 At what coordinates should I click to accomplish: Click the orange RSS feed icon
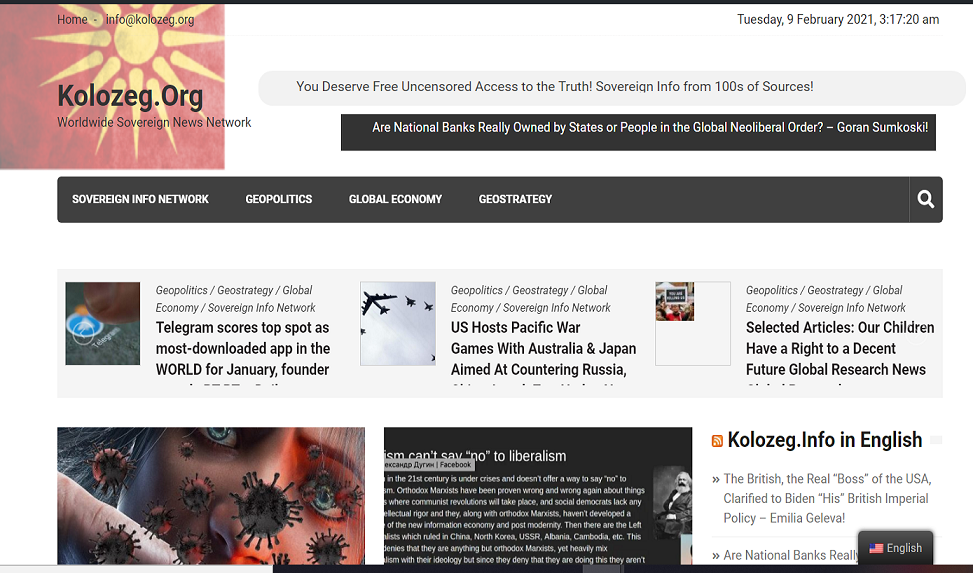(717, 441)
